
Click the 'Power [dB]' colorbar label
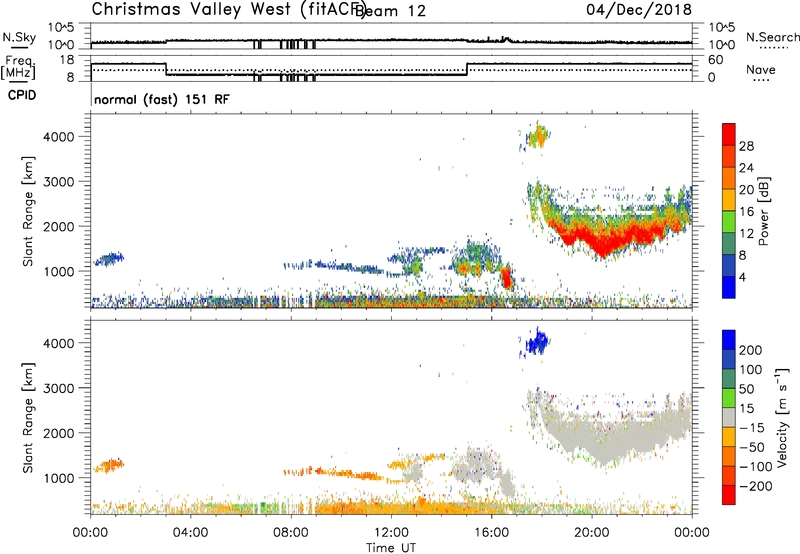click(x=764, y=211)
